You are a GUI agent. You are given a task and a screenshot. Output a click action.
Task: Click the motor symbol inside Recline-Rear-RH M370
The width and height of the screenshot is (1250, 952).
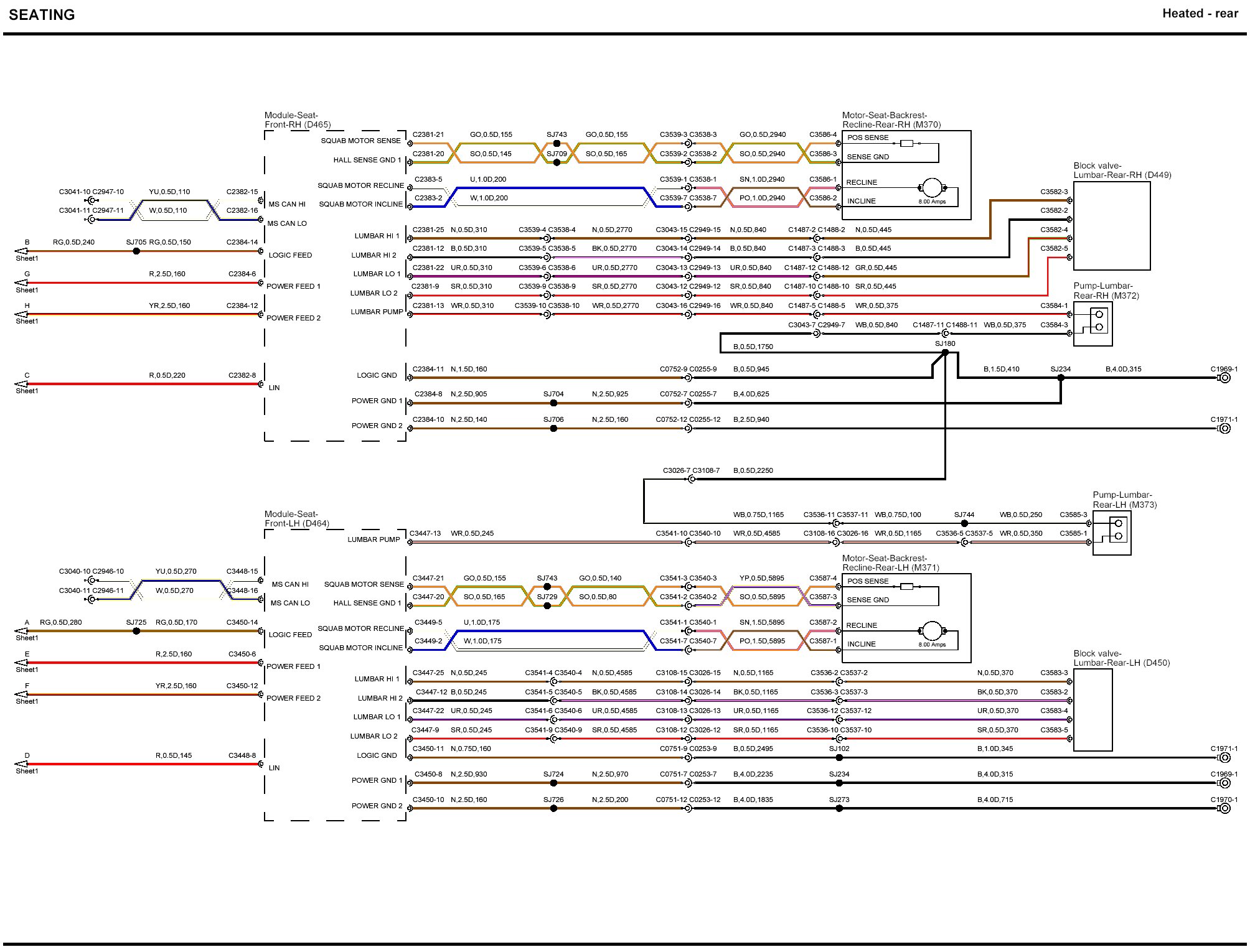932,187
